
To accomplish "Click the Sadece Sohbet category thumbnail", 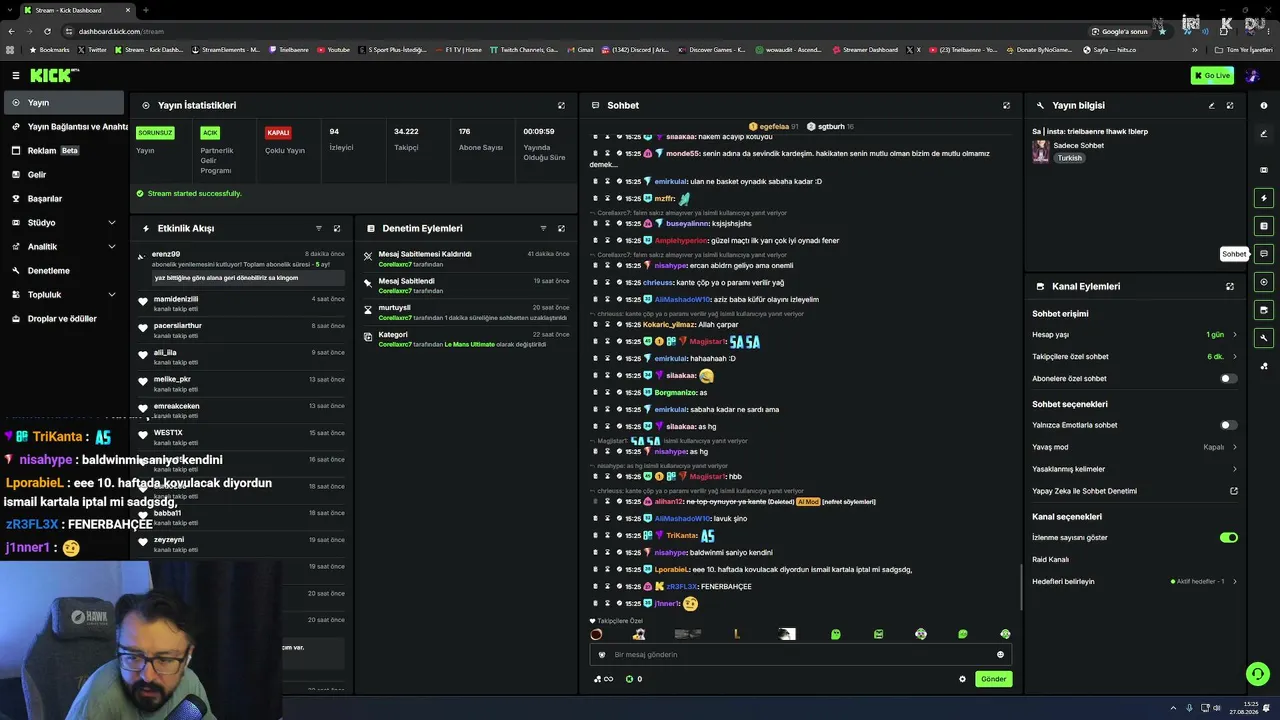I will click(x=1041, y=151).
